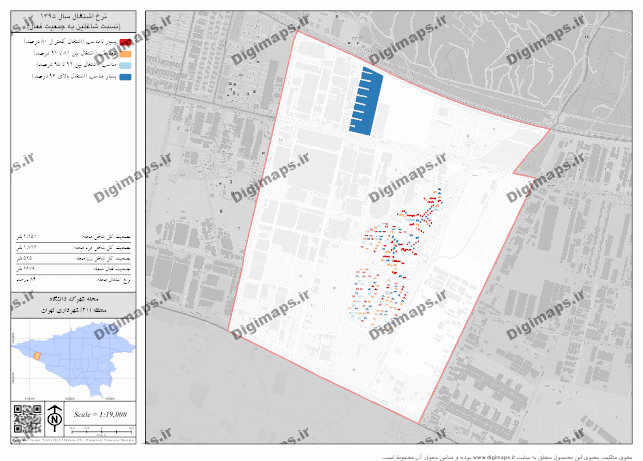Click the neighborhood name box above inset map
This screenshot has width=643, height=461.
click(x=71, y=304)
